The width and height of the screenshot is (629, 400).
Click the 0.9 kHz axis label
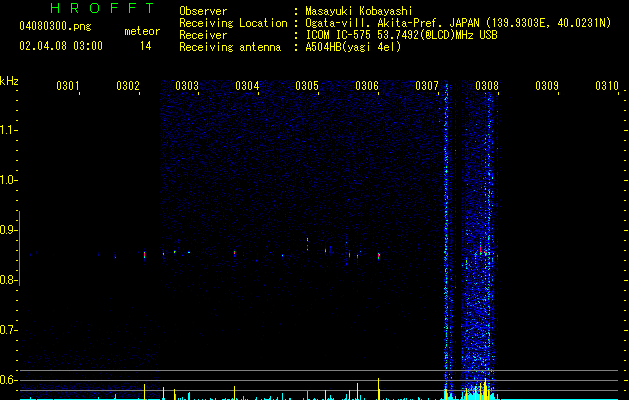pos(8,230)
